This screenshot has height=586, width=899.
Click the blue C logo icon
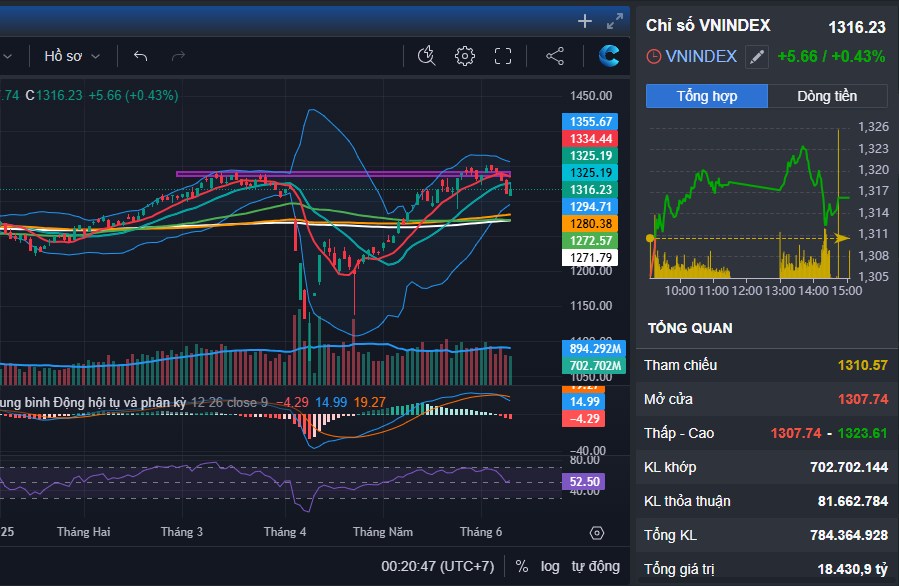pyautogui.click(x=608, y=56)
